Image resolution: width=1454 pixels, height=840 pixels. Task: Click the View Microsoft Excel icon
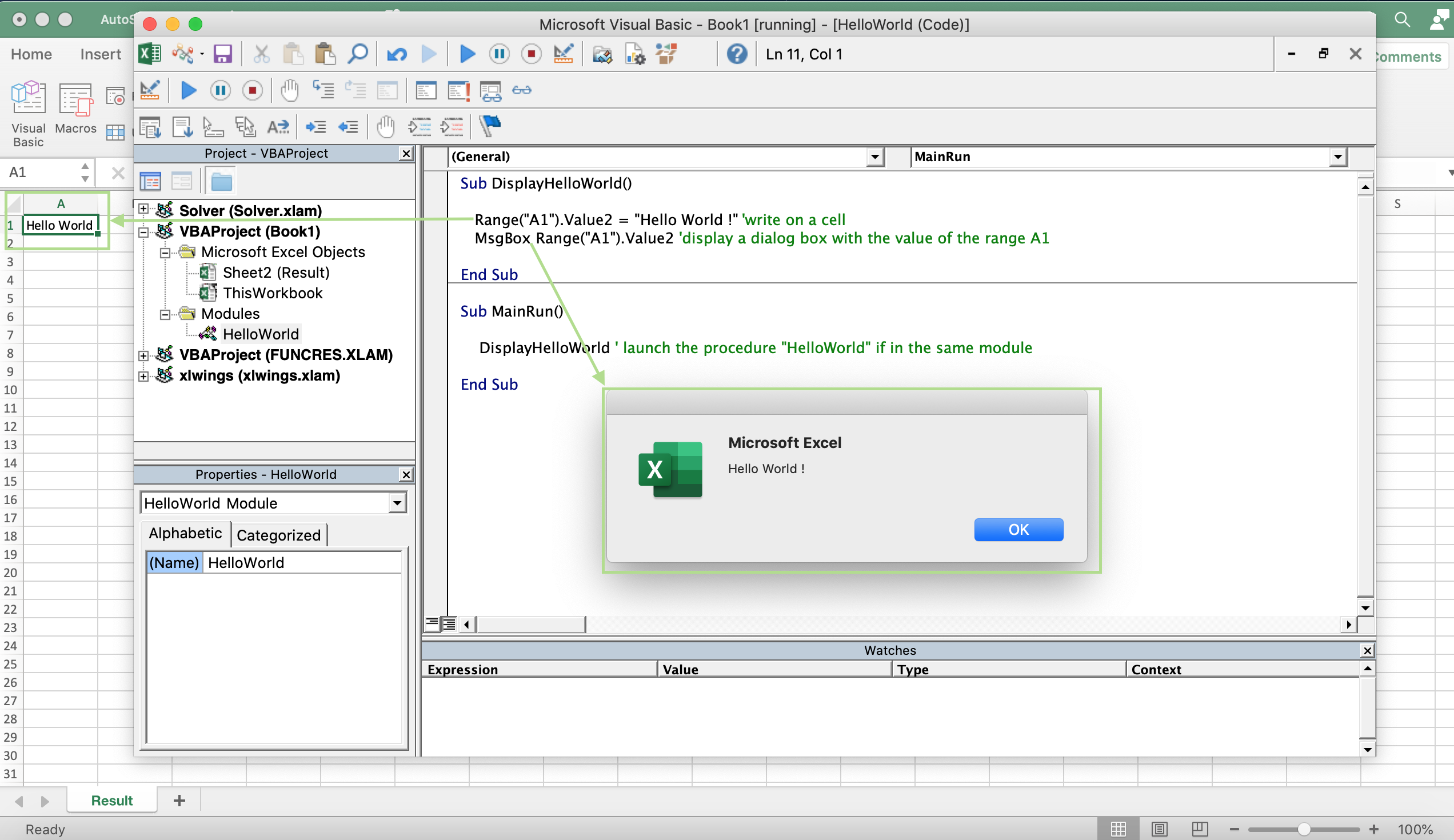tap(150, 54)
